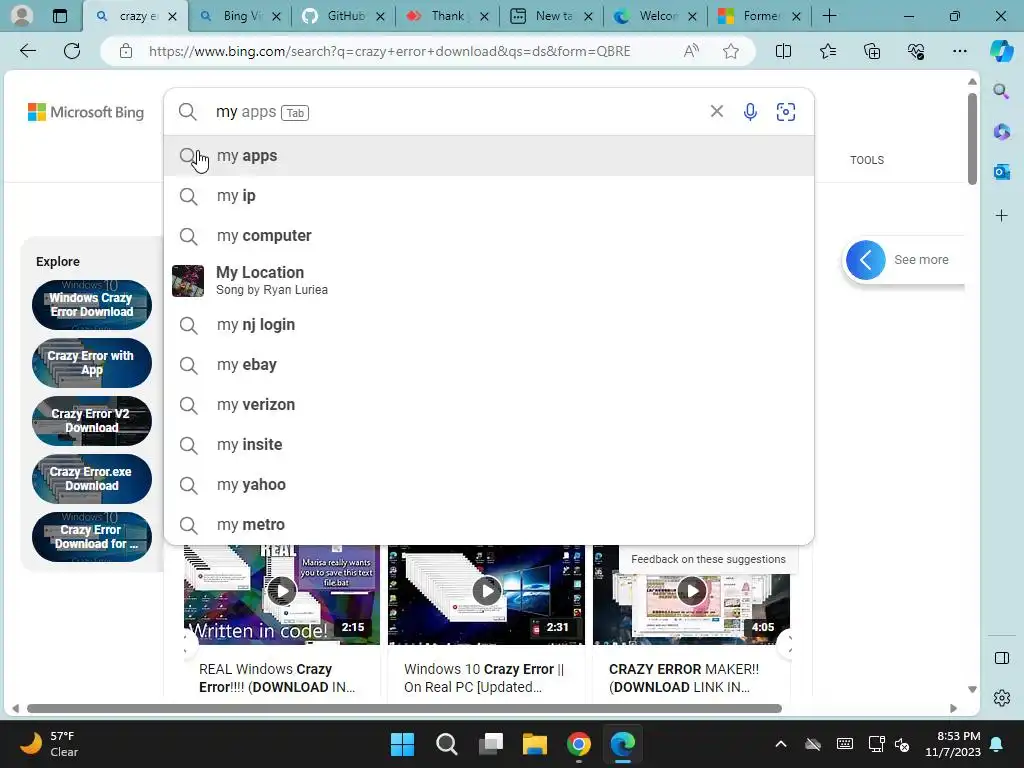Viewport: 1024px width, 768px height.
Task: Click the Microsoft Bing logo
Action: 86,112
